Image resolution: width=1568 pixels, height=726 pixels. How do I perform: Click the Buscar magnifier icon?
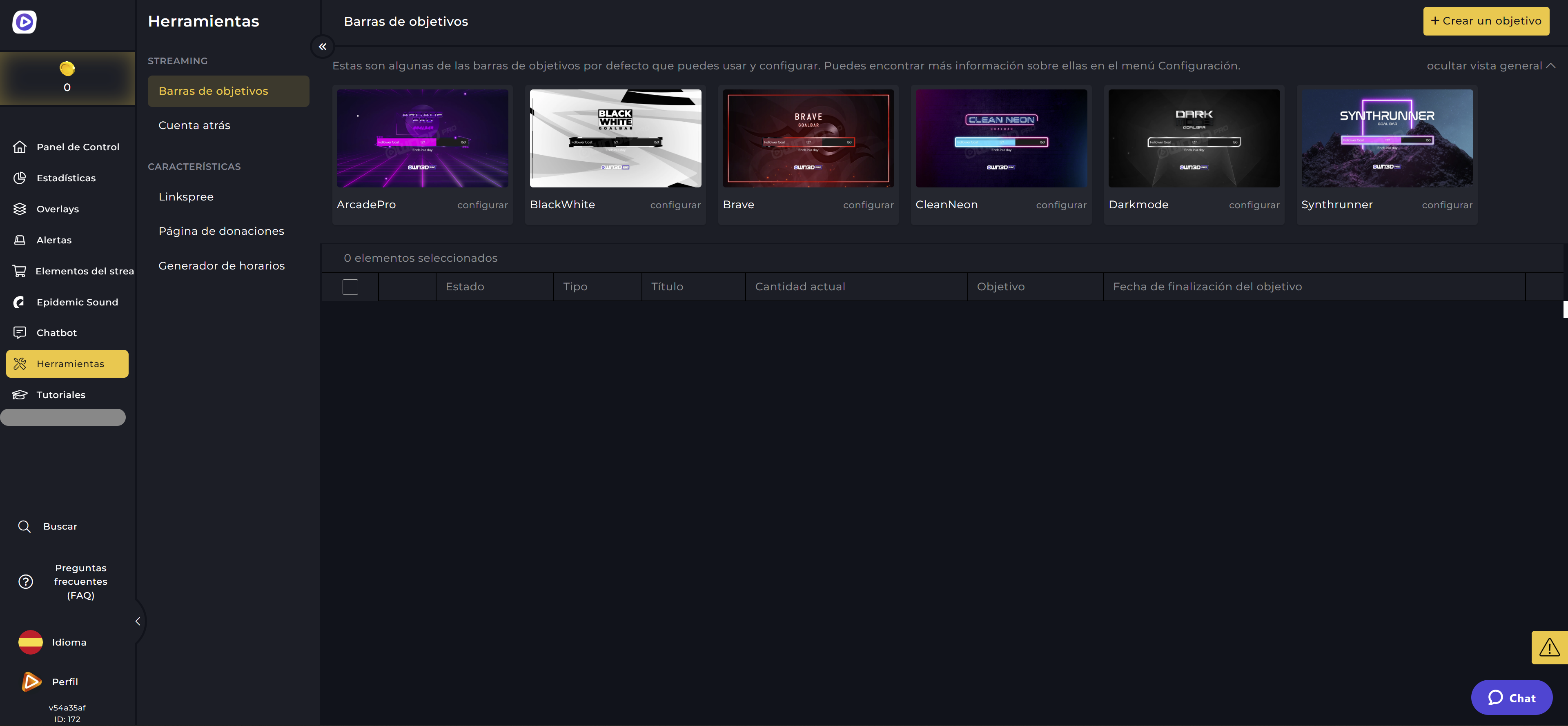[x=24, y=526]
